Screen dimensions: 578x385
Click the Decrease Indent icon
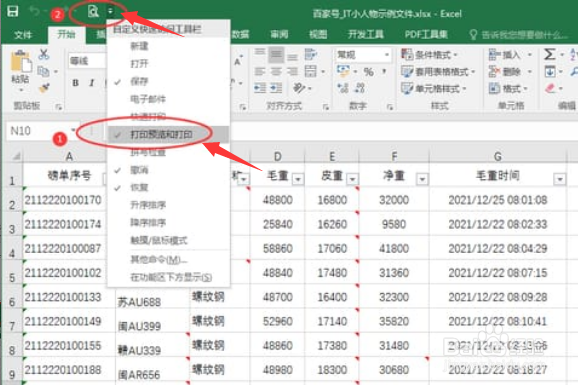tap(260, 88)
